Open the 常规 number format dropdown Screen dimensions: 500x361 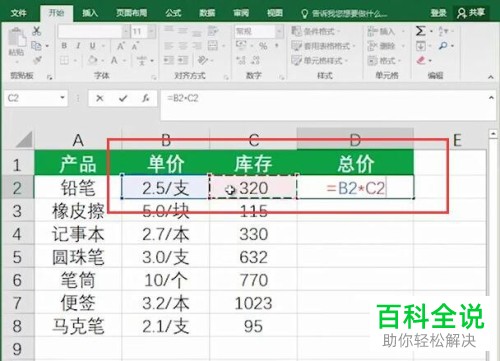pyautogui.click(x=279, y=32)
